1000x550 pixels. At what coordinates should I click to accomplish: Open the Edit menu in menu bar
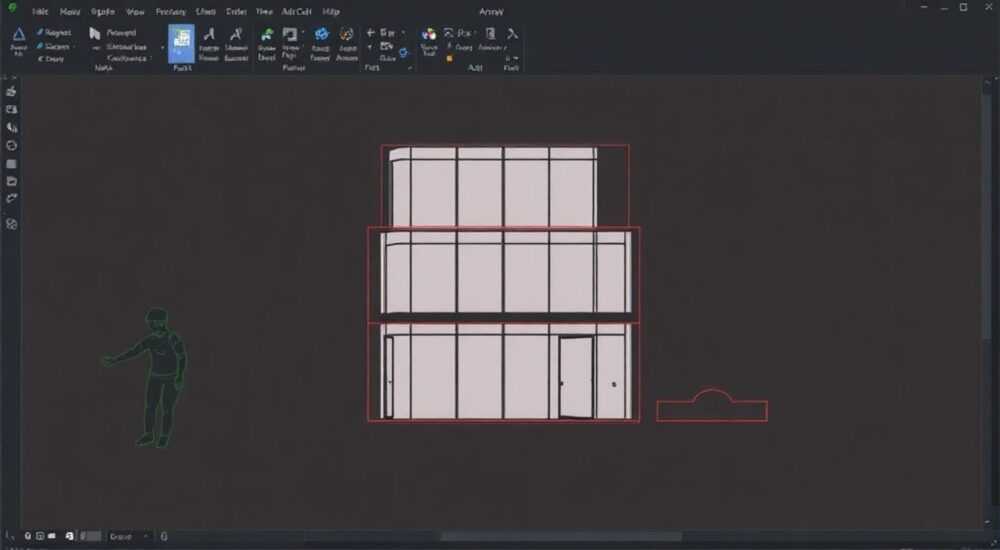click(40, 11)
